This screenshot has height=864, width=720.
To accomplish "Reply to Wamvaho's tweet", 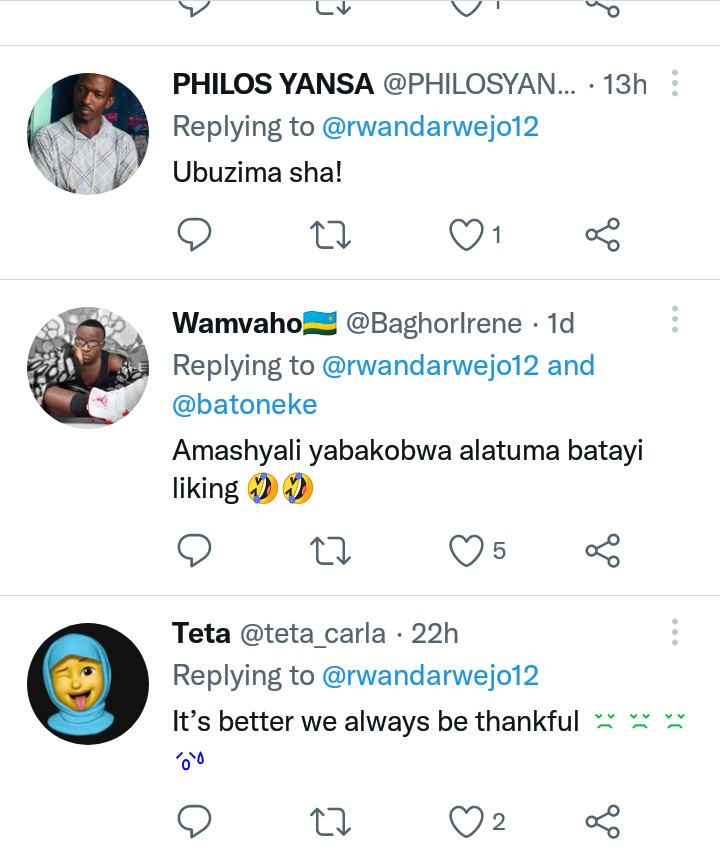I will [x=195, y=549].
